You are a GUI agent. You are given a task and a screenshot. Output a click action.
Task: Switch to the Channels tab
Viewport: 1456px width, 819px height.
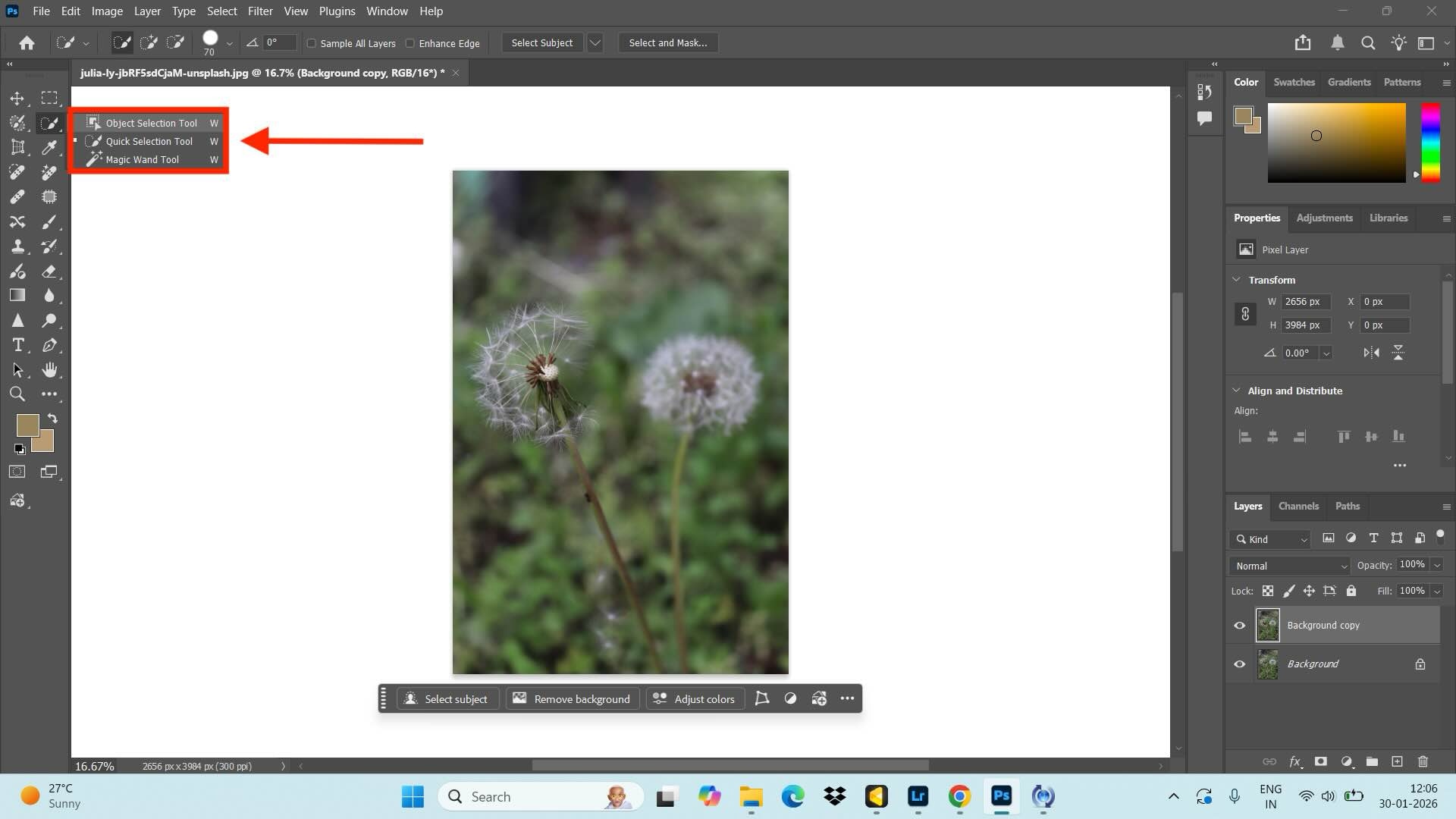click(1298, 506)
